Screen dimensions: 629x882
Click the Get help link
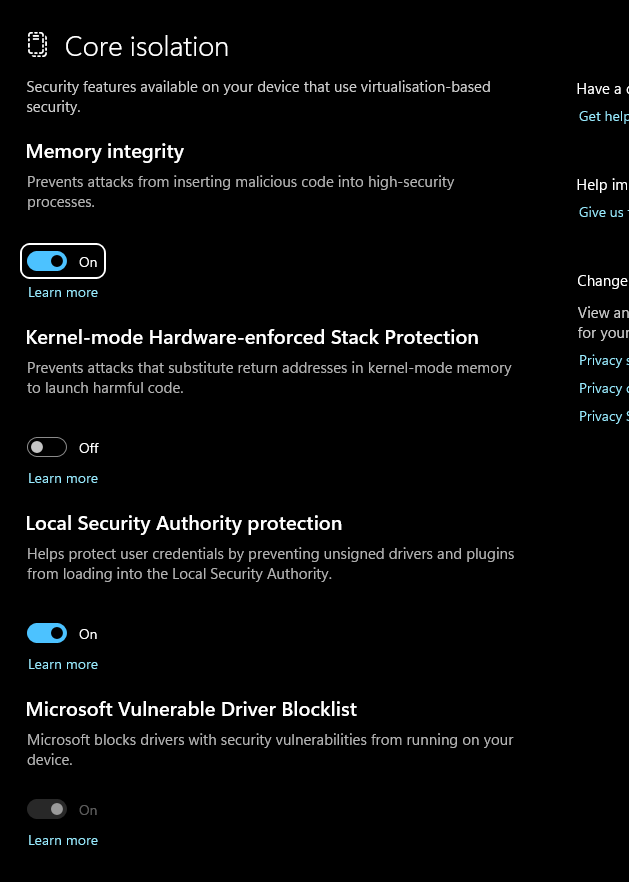click(604, 117)
